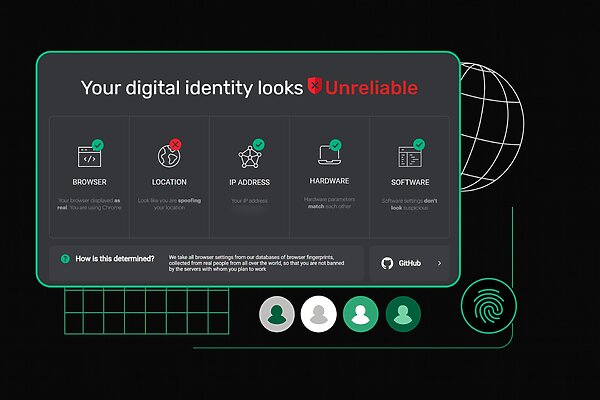Select the SOFTWARE card label

tap(410, 182)
